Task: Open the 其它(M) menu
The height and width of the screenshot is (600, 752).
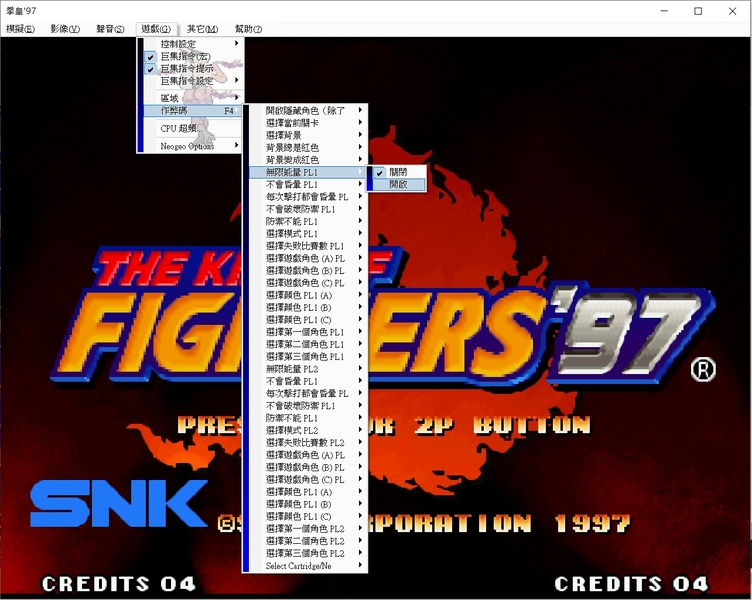Action: tap(202, 29)
